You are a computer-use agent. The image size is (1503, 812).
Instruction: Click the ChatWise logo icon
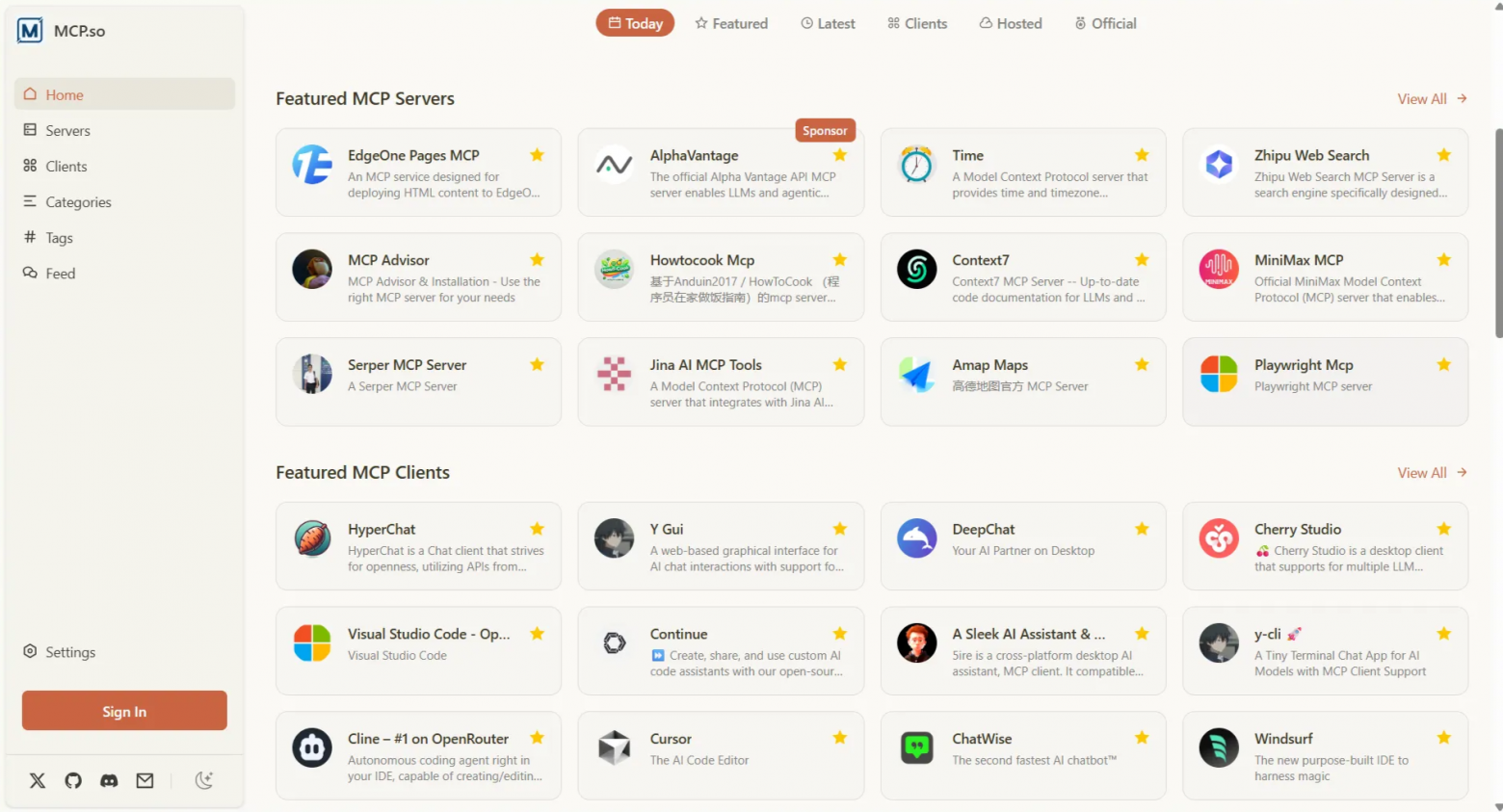pos(916,748)
